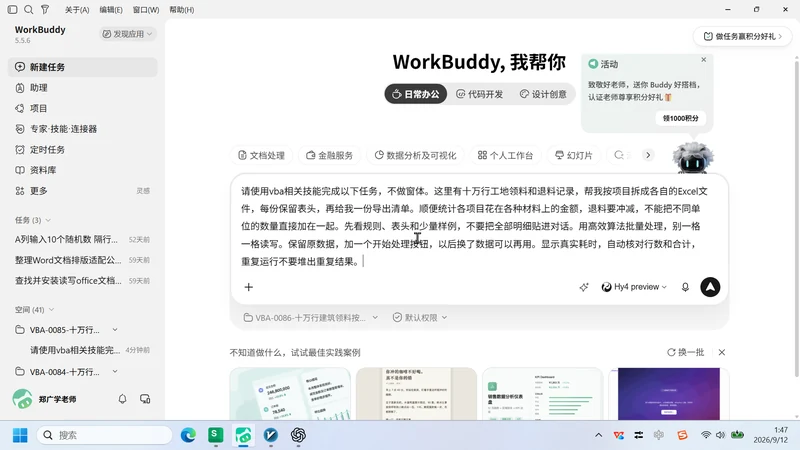
Task: Open the VBA-0084 space folder
Action: pyautogui.click(x=64, y=371)
